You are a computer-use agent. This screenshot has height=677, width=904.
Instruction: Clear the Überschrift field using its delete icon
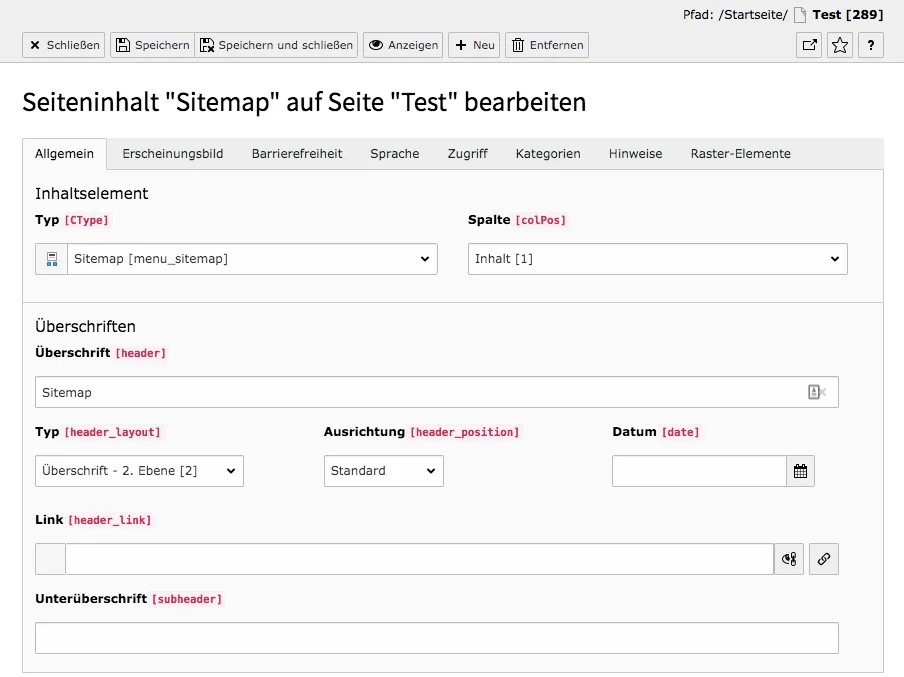click(x=820, y=392)
